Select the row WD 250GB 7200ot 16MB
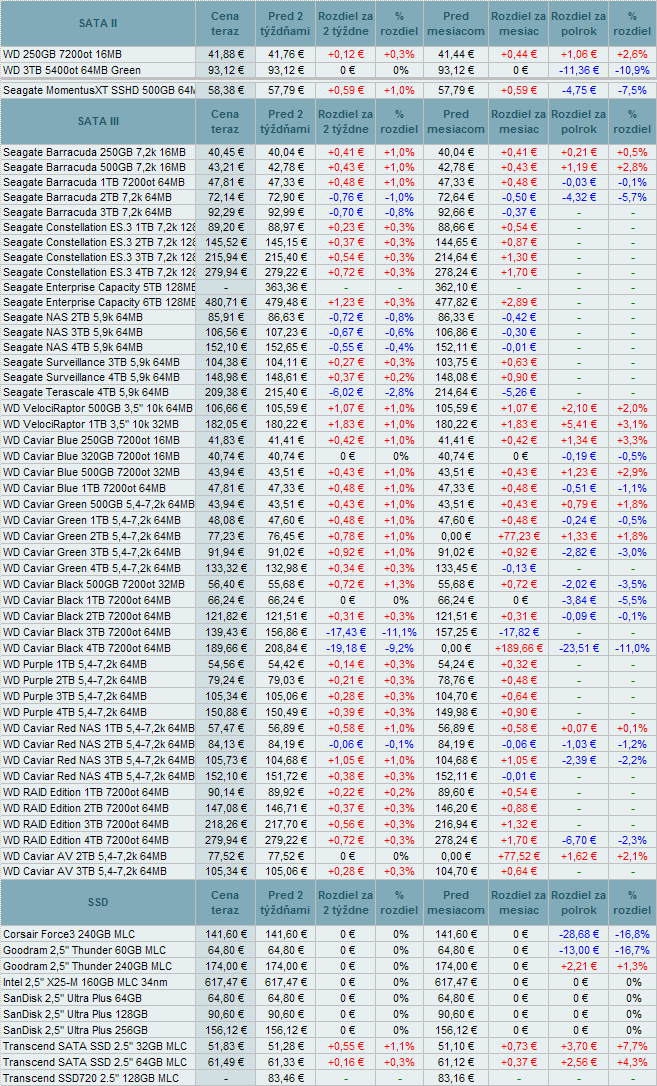 328,54
